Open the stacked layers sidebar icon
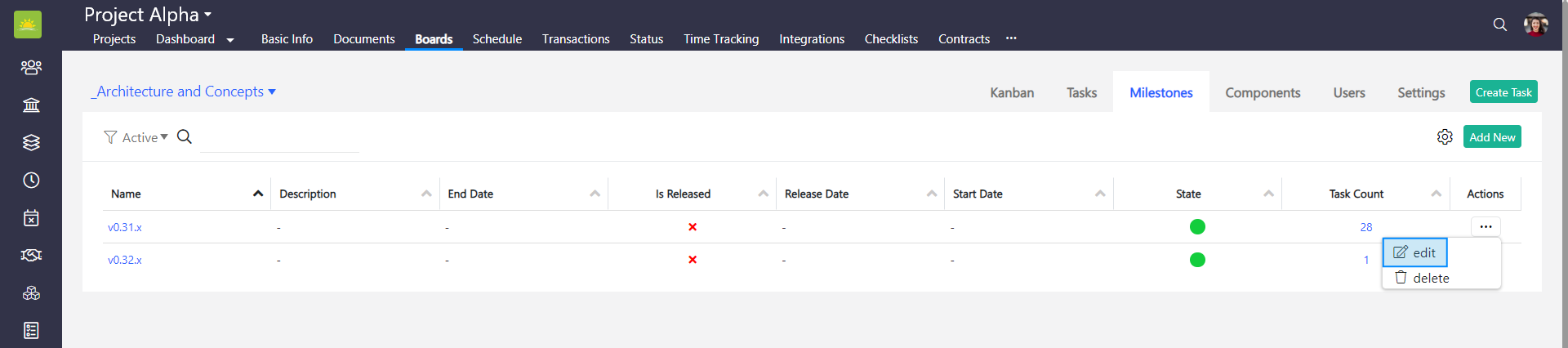The height and width of the screenshot is (348, 1568). [x=31, y=142]
